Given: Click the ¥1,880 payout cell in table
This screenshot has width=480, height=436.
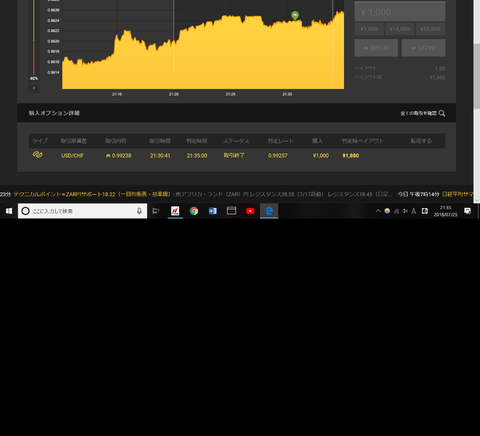Looking at the screenshot, I should (351, 156).
